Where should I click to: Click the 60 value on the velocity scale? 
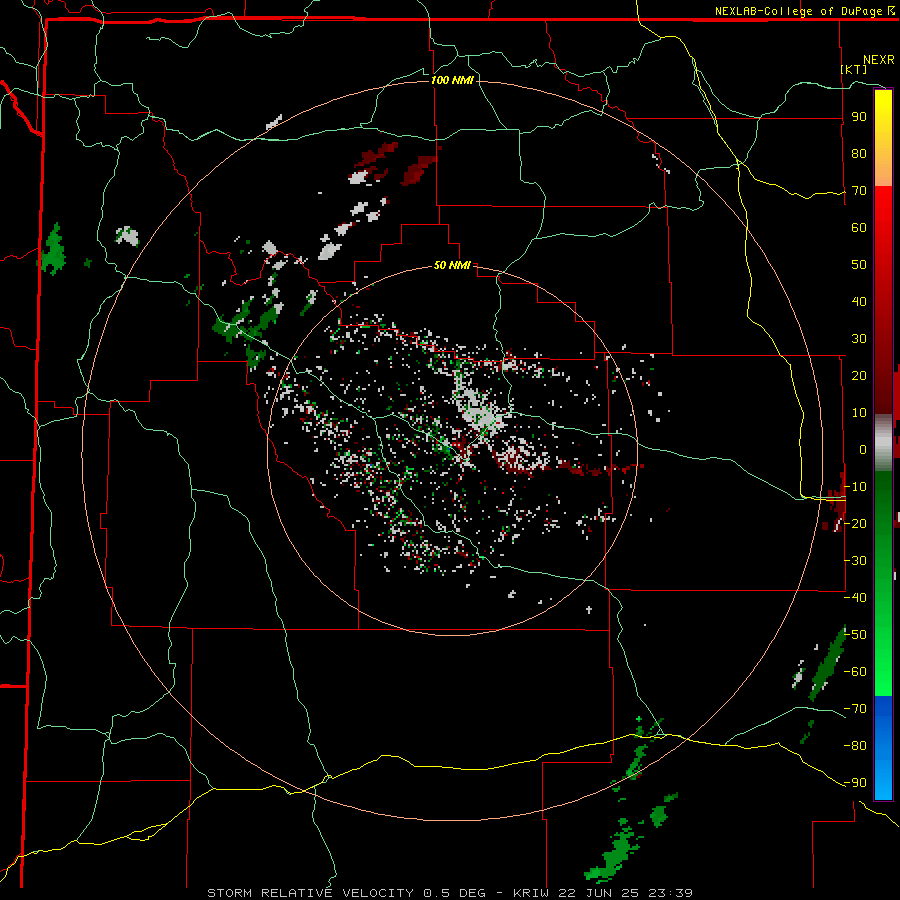[x=859, y=227]
